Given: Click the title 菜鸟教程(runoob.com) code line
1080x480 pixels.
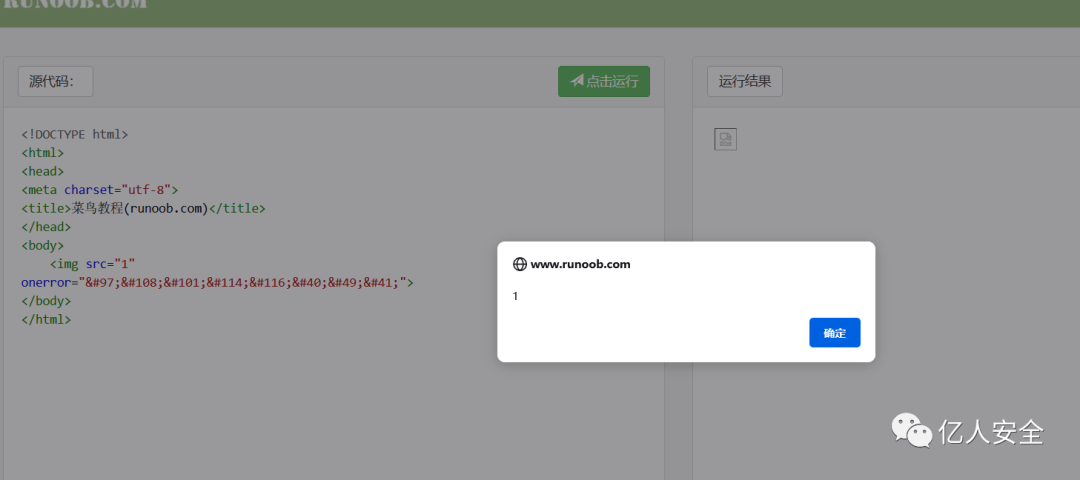Looking at the screenshot, I should pos(143,208).
